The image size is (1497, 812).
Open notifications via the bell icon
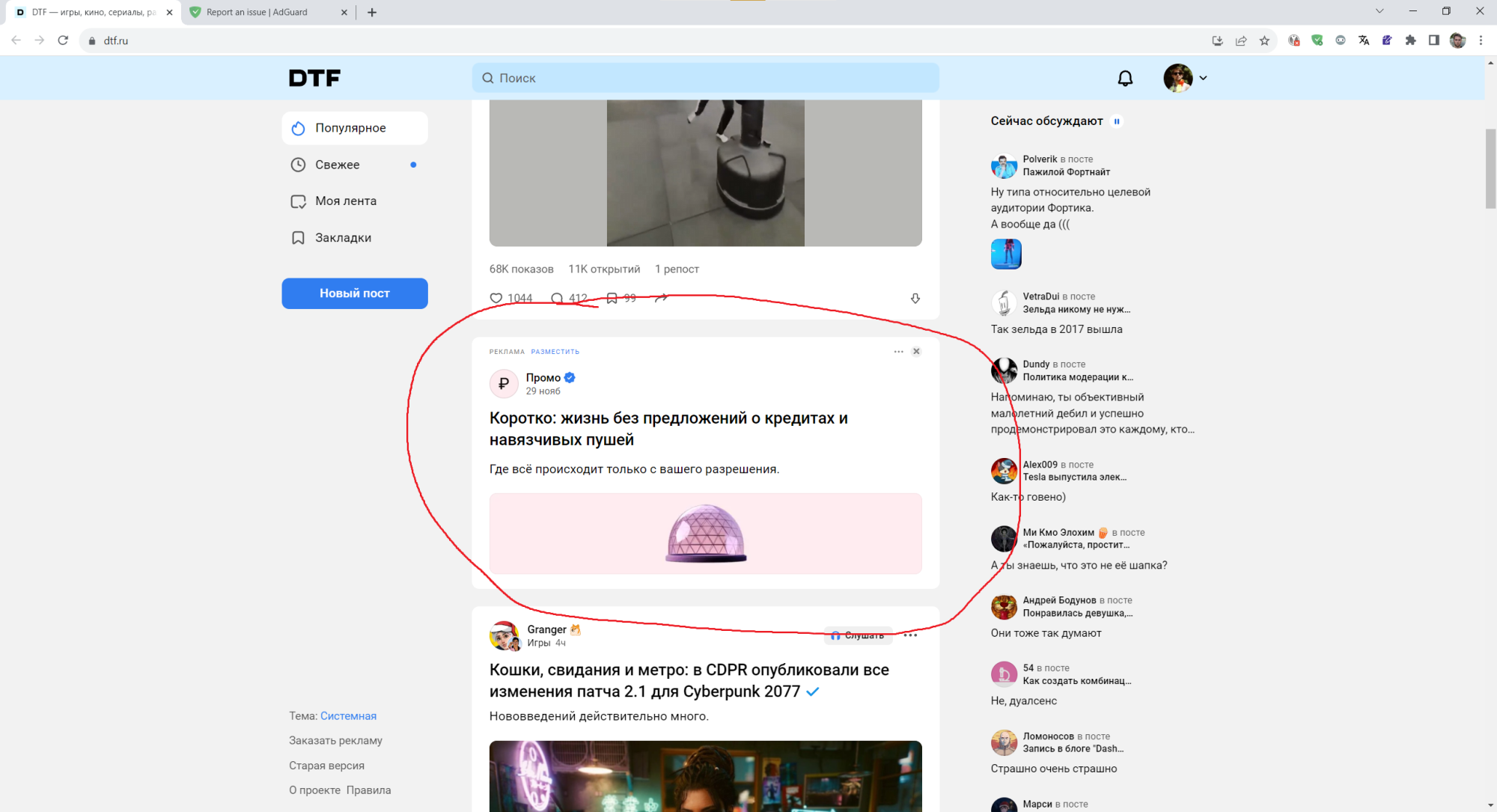(x=1125, y=78)
